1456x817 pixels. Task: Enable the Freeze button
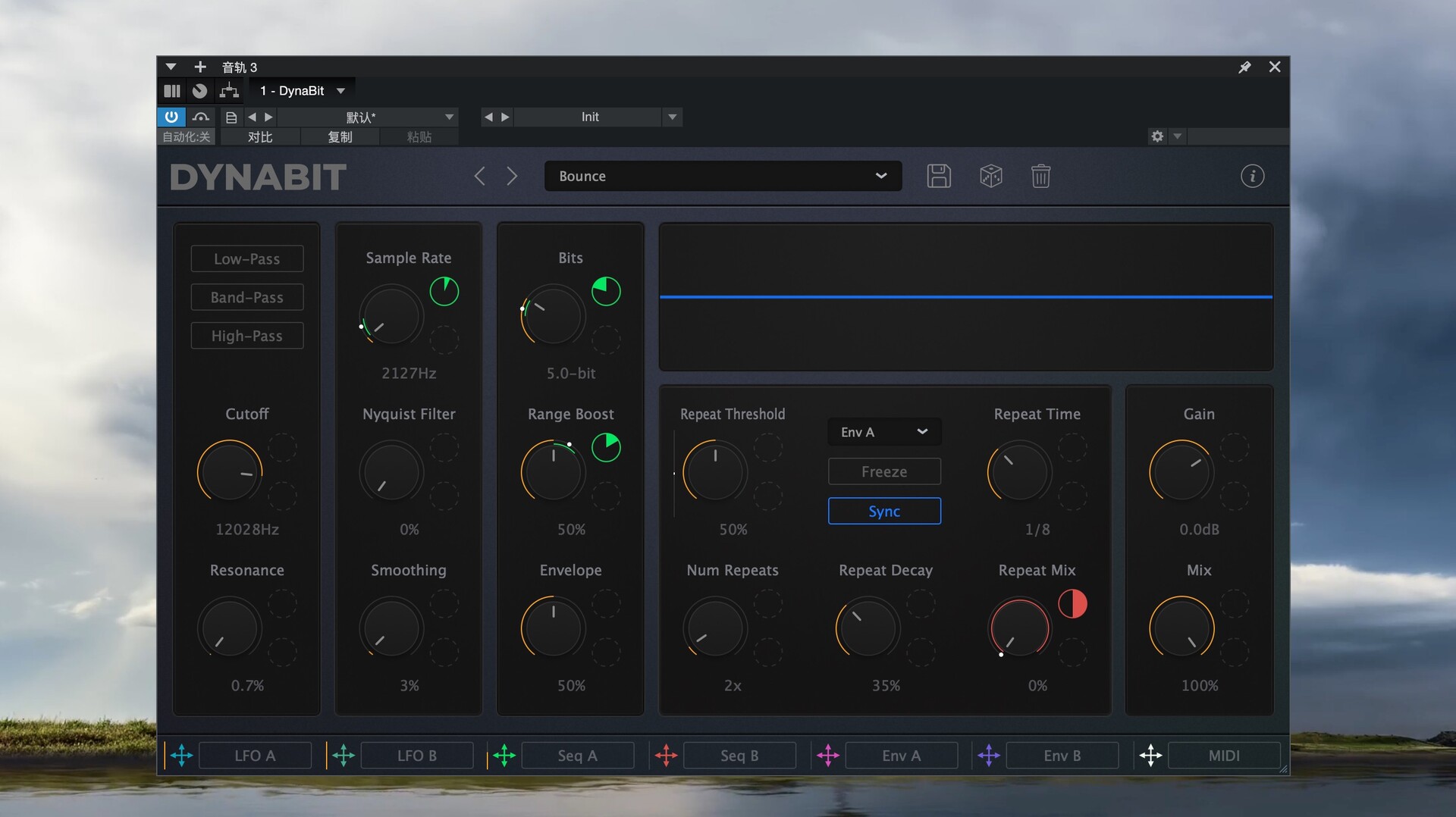884,471
